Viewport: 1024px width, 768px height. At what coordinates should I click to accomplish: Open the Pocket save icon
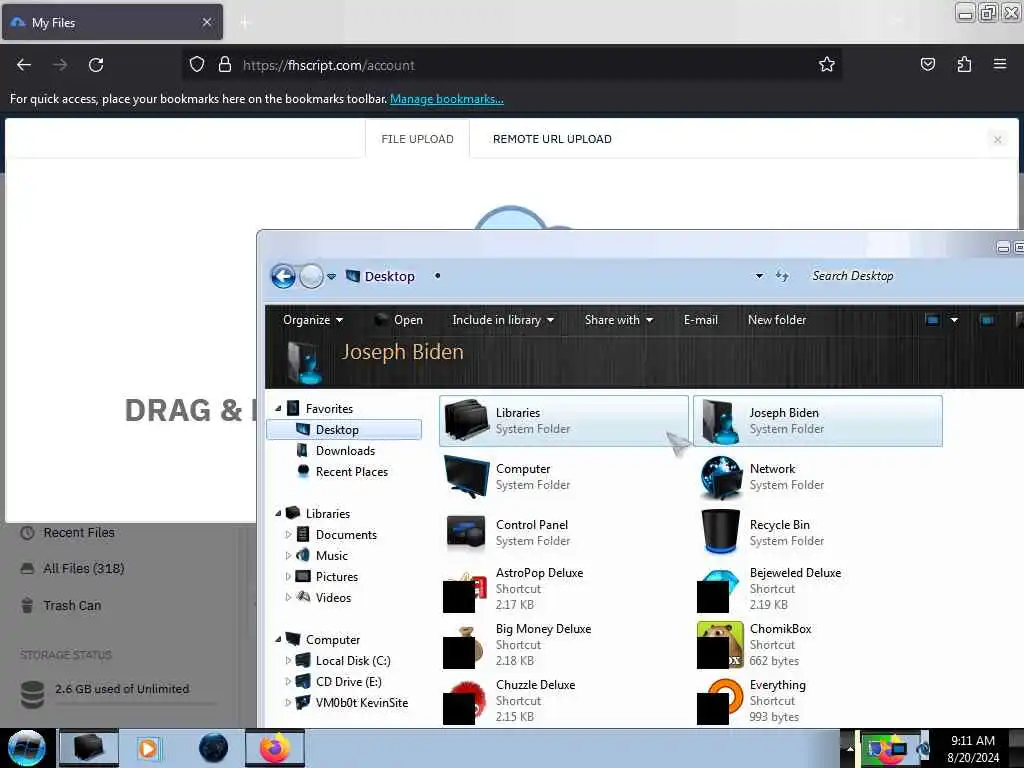(x=927, y=65)
